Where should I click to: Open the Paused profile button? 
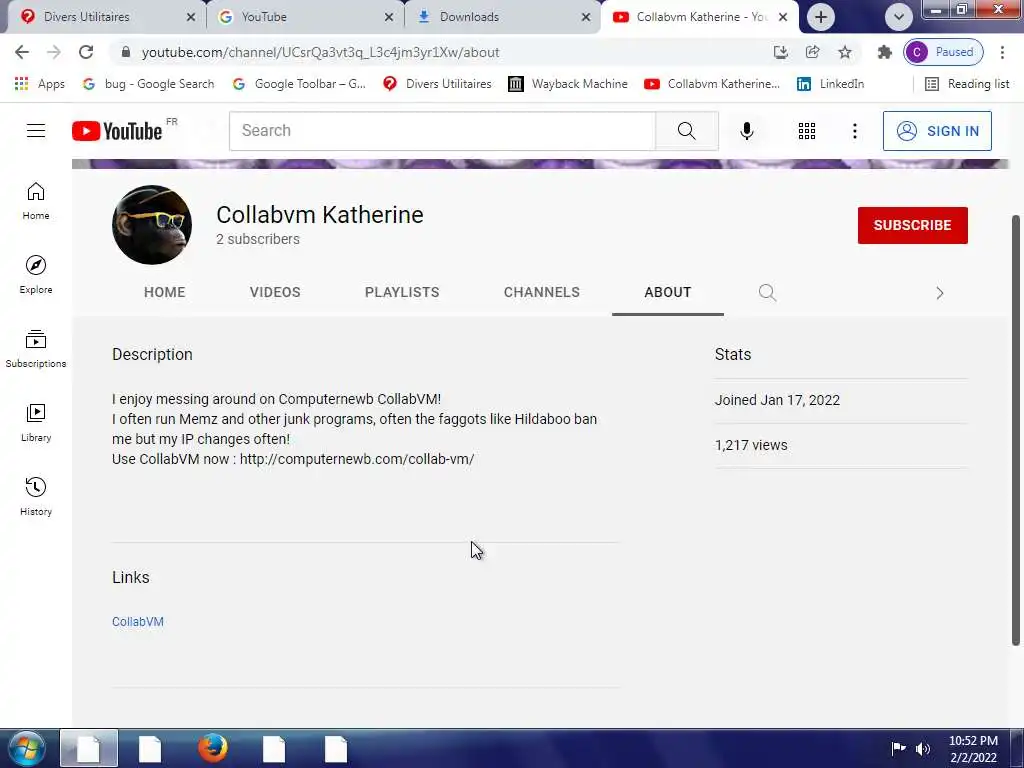click(x=944, y=52)
